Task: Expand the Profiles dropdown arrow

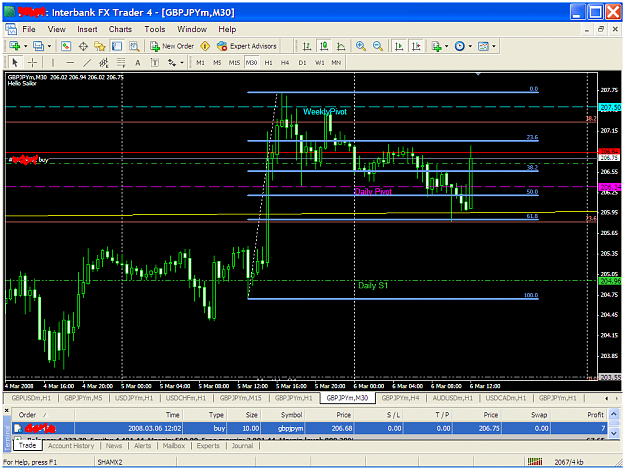Action: coord(49,46)
